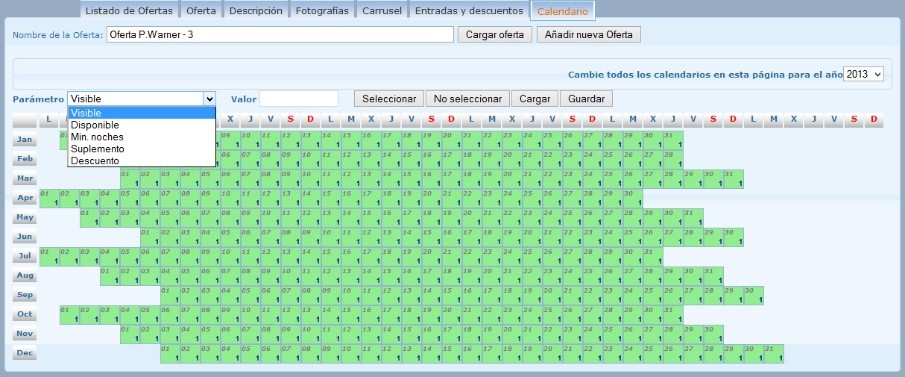Select the Dec month row button

(25, 353)
